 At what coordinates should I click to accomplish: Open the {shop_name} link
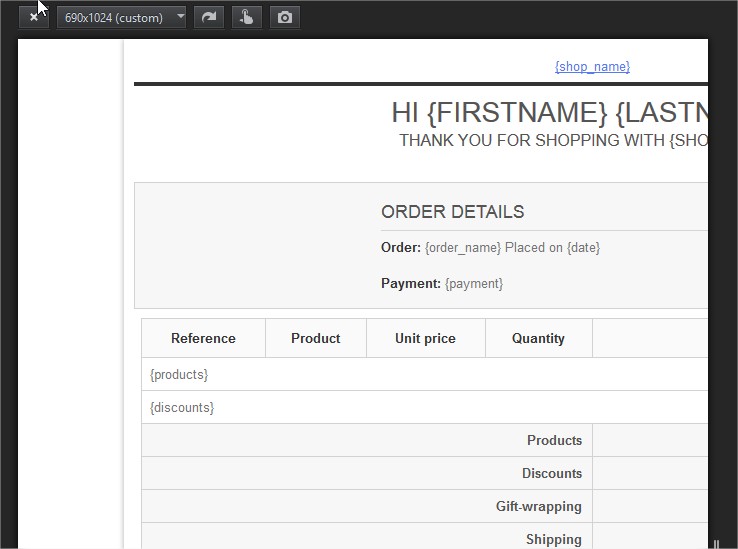(592, 67)
